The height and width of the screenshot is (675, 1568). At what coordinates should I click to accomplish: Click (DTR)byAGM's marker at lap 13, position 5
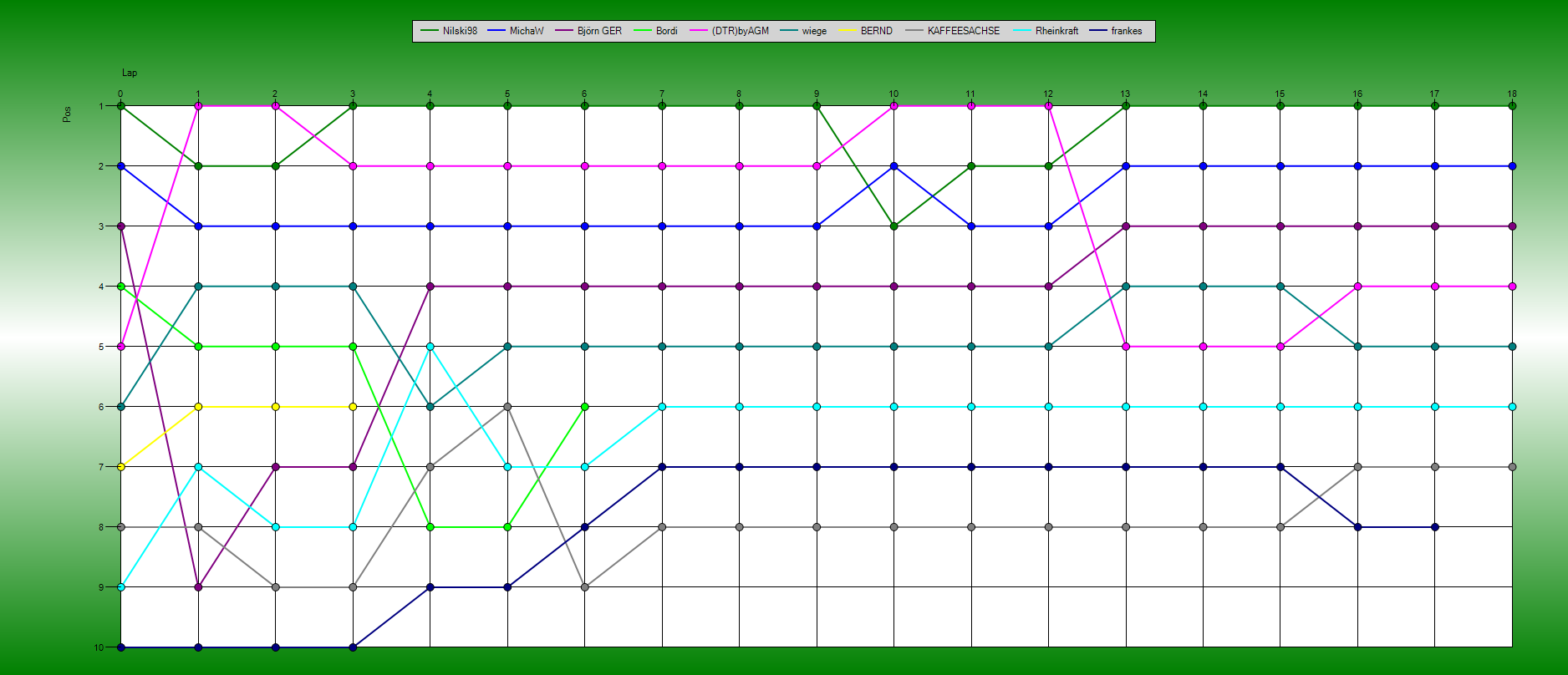pos(1126,347)
